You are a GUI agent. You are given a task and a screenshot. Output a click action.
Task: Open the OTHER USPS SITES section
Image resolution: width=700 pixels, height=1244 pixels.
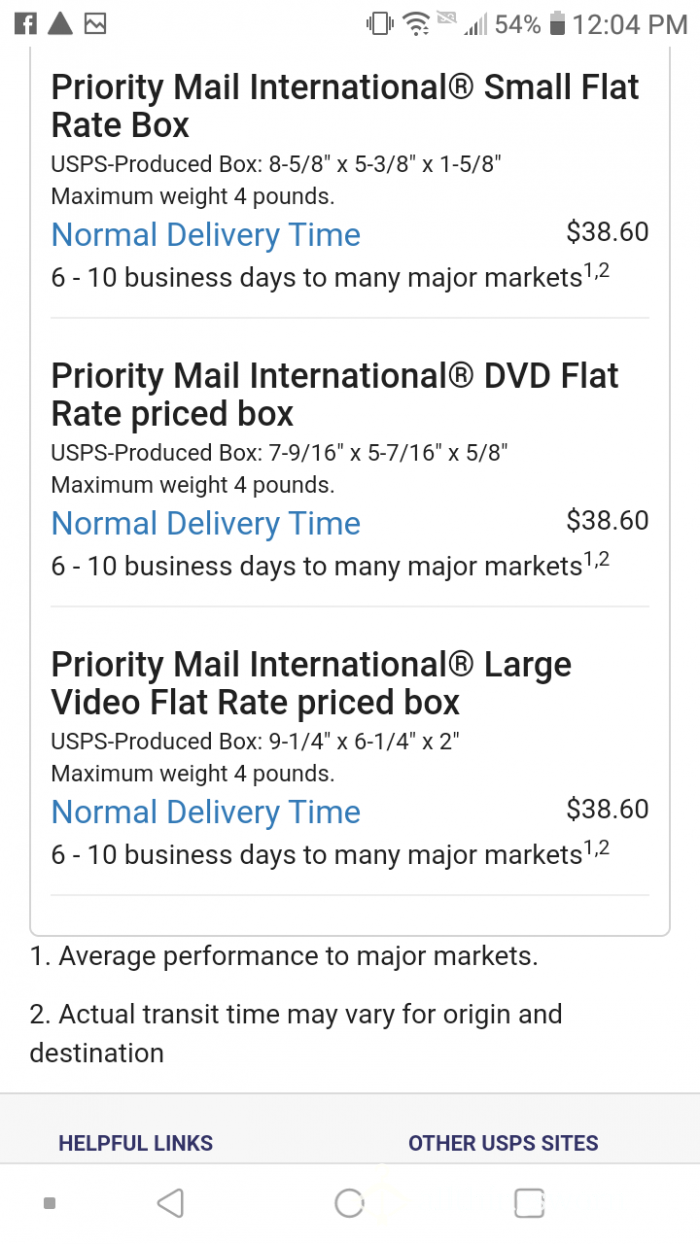click(x=503, y=1143)
